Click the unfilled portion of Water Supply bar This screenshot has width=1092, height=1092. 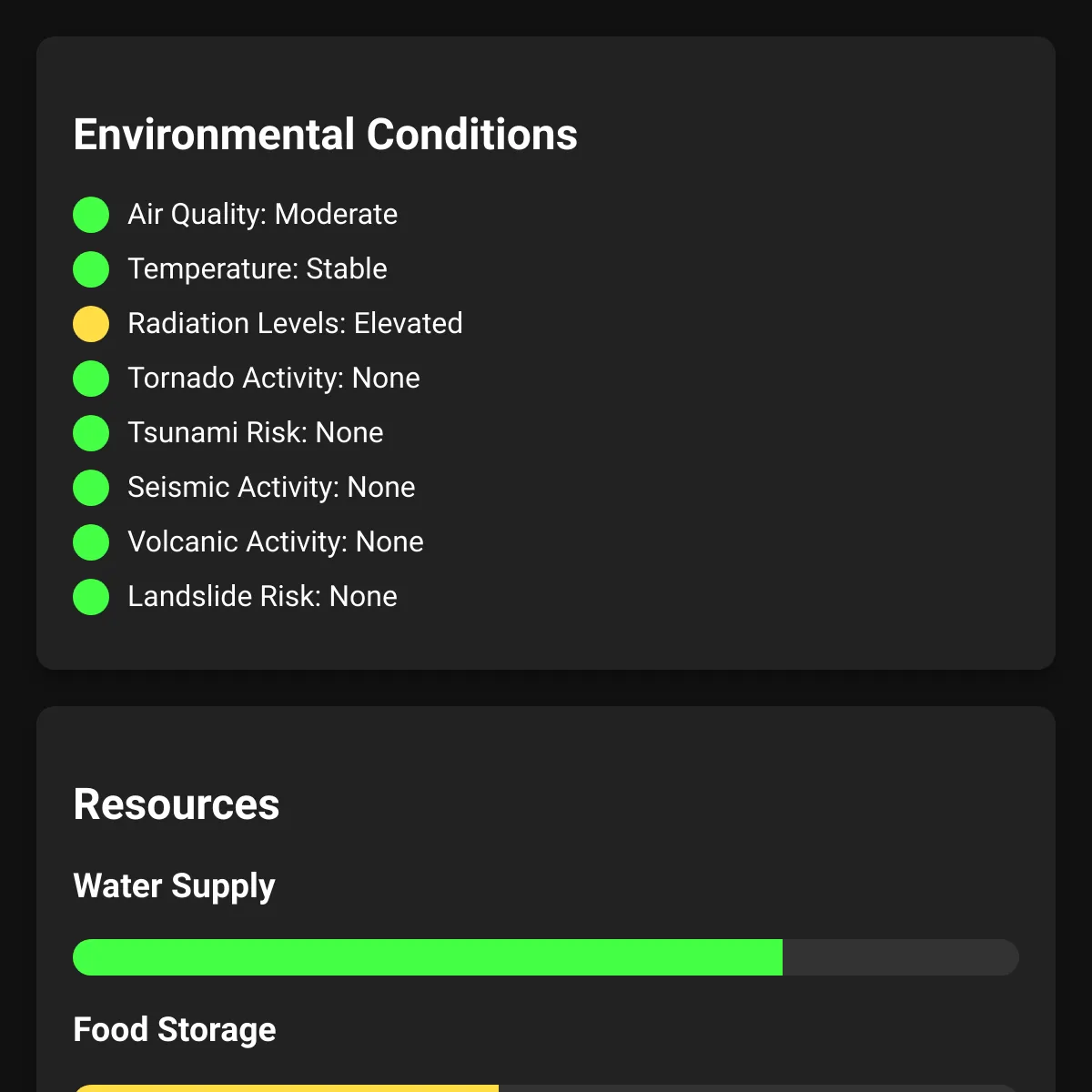click(901, 957)
